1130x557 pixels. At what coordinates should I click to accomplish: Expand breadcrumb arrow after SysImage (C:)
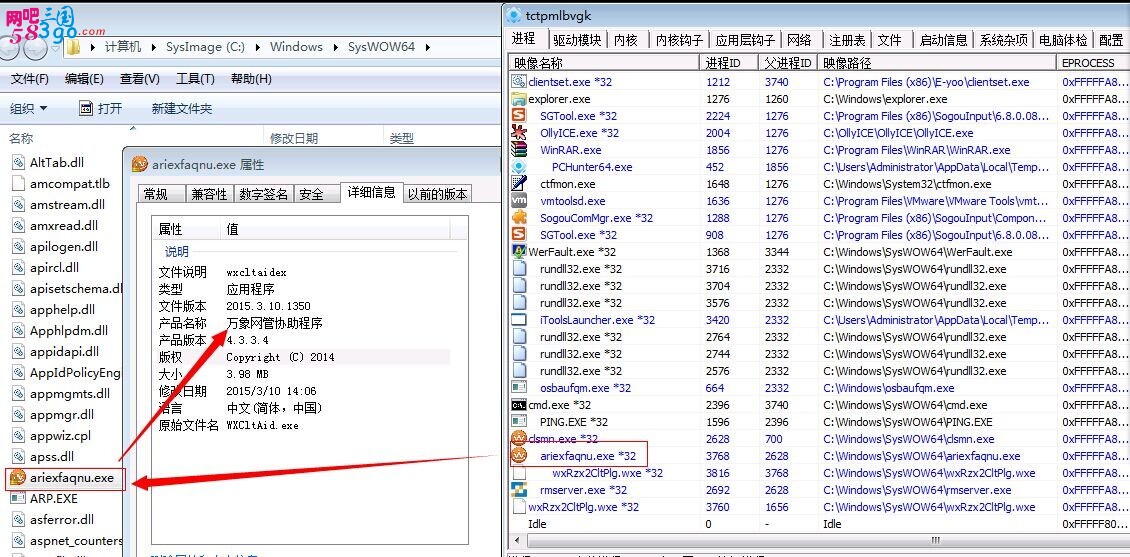click(257, 47)
